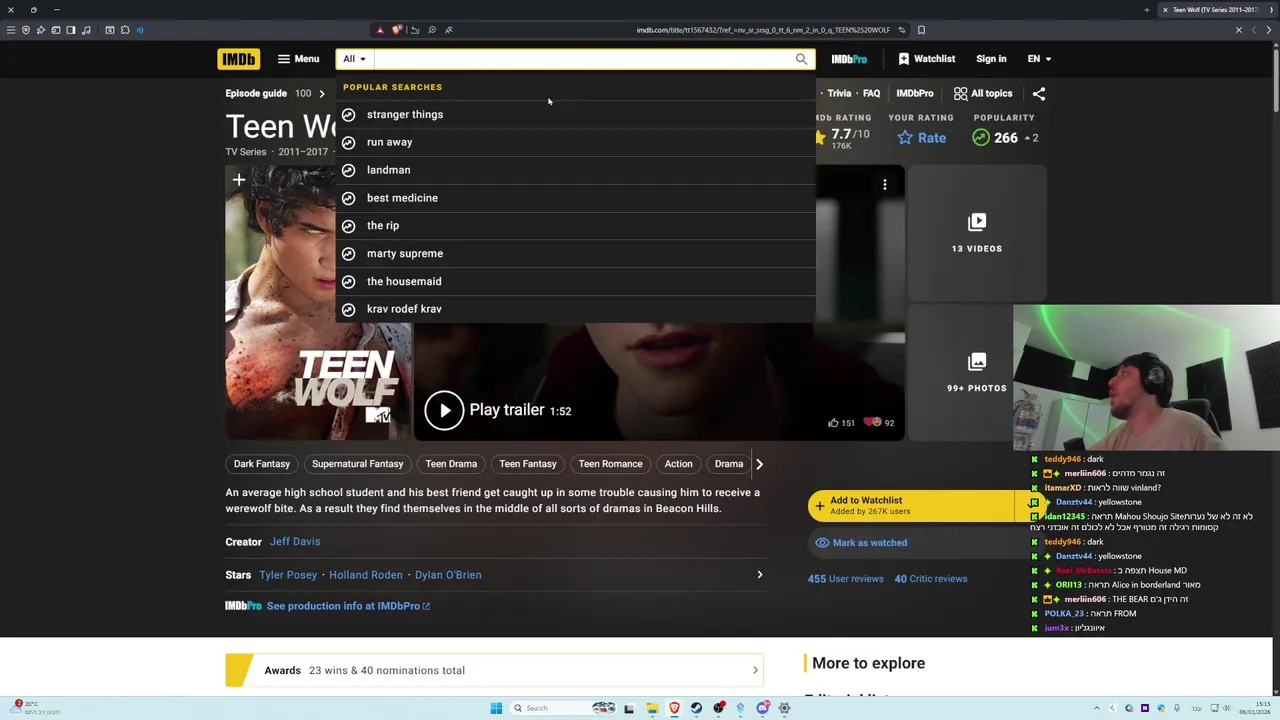Bookmark the page in address bar
The height and width of the screenshot is (720, 1280).
[x=921, y=30]
